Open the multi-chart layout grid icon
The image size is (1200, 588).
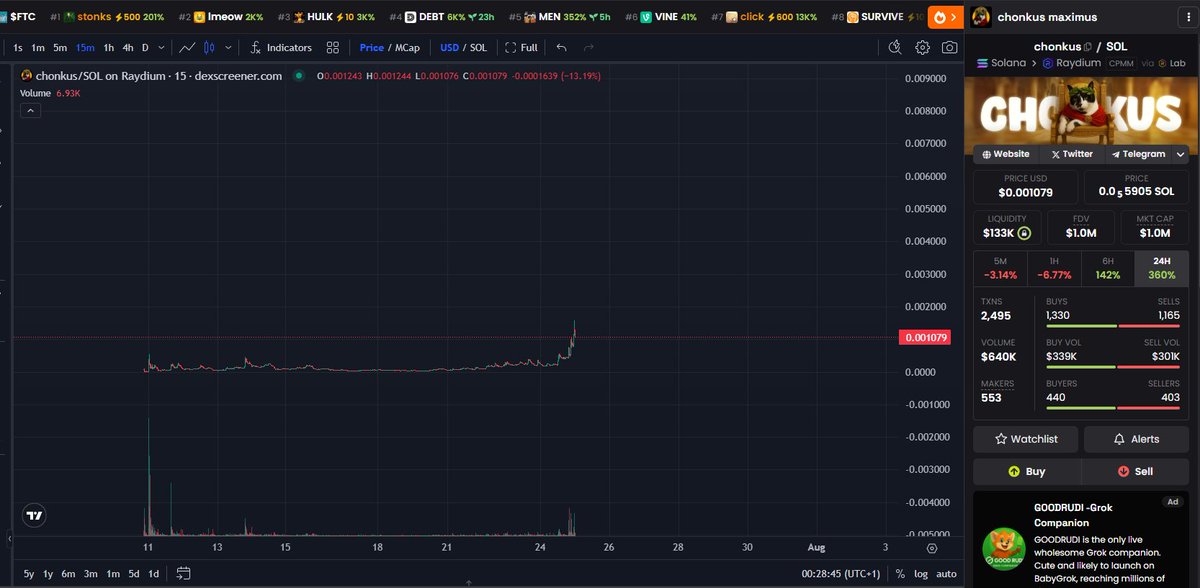tap(333, 47)
